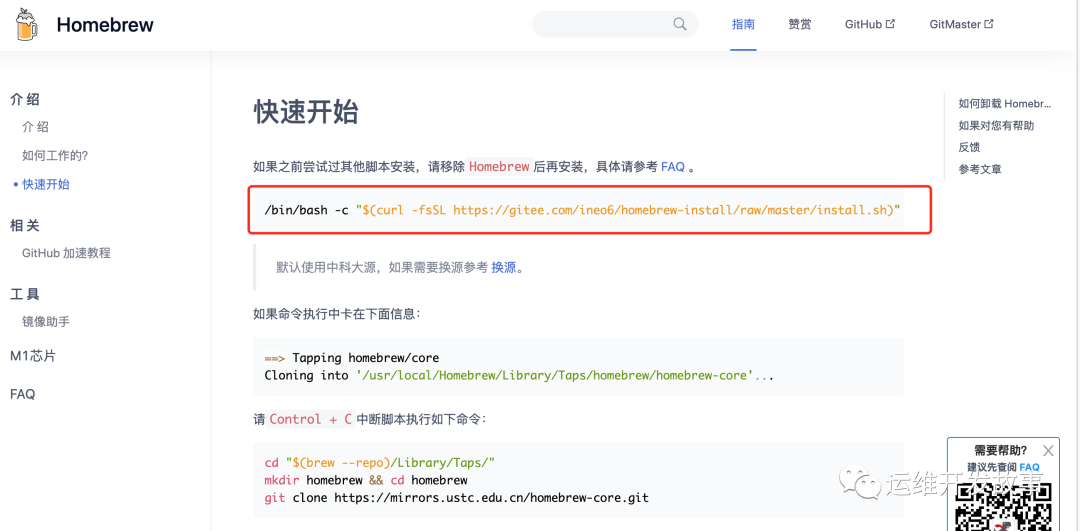The width and height of the screenshot is (1080, 531).
Task: Select 介绍 sub-item in sidebar
Action: tap(35, 127)
